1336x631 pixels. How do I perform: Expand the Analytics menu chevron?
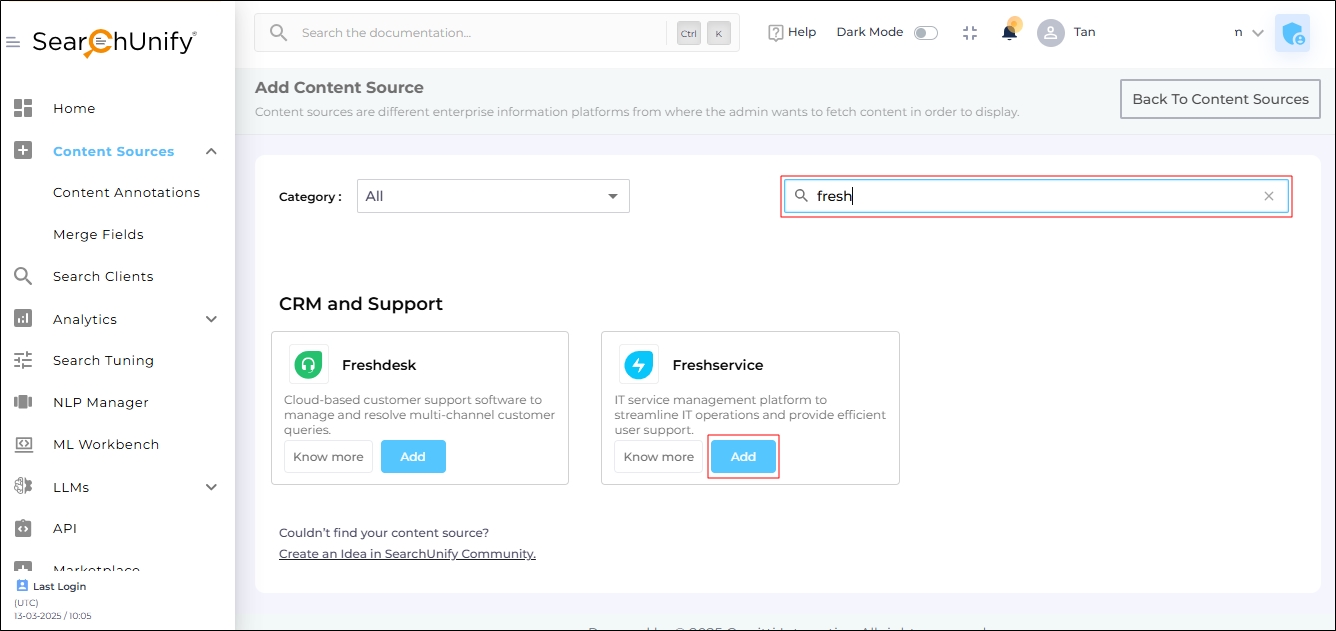211,319
